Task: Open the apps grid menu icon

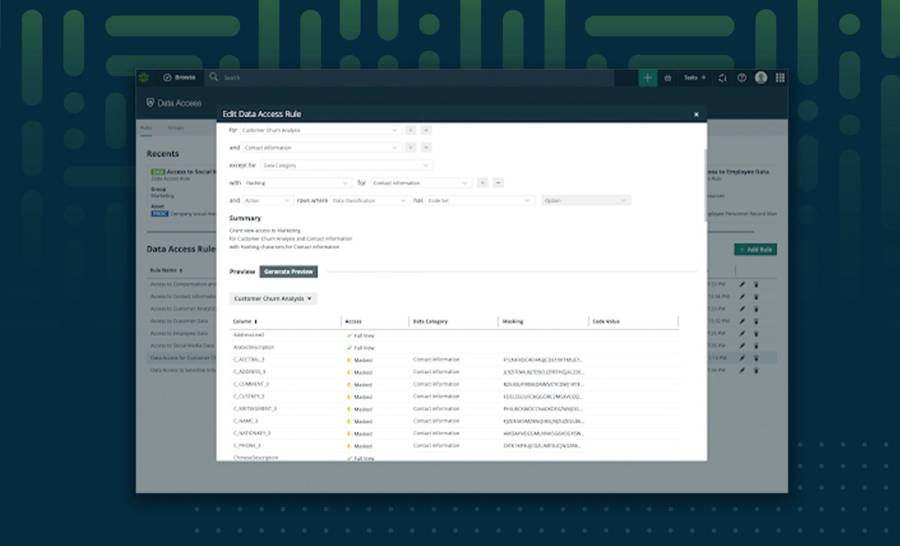Action: click(780, 77)
